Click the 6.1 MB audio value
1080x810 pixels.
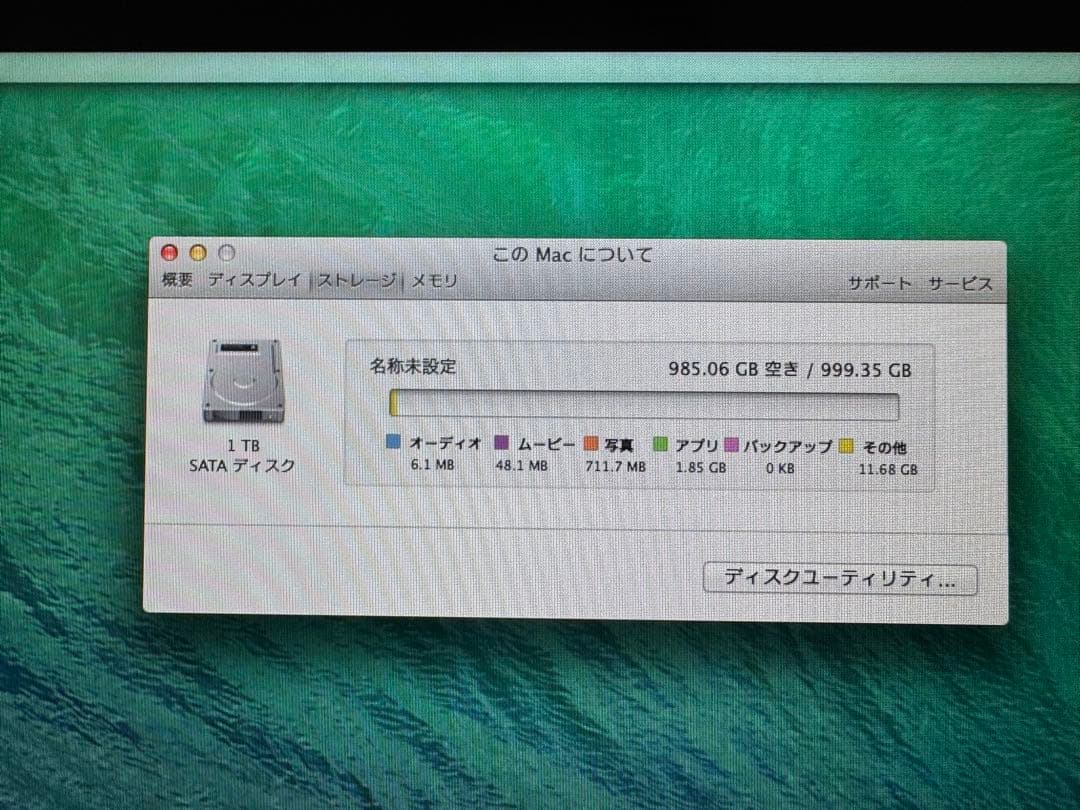(x=433, y=465)
